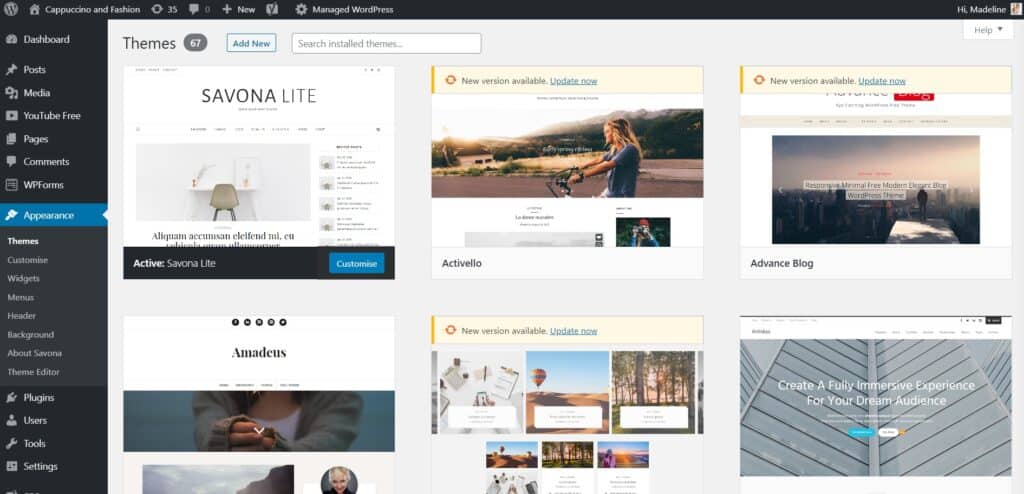The image size is (1024, 494).
Task: Select the Activello theme screenshot
Action: point(568,170)
